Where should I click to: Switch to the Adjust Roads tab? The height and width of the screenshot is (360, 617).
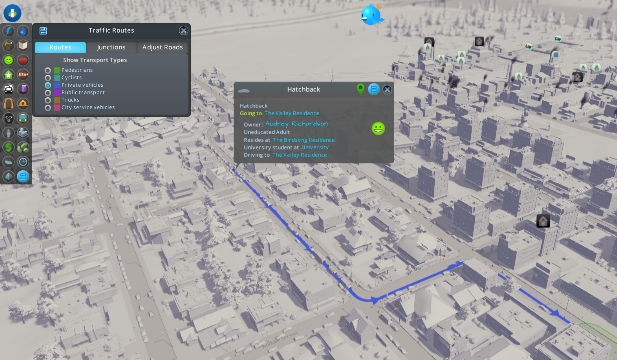coord(163,47)
